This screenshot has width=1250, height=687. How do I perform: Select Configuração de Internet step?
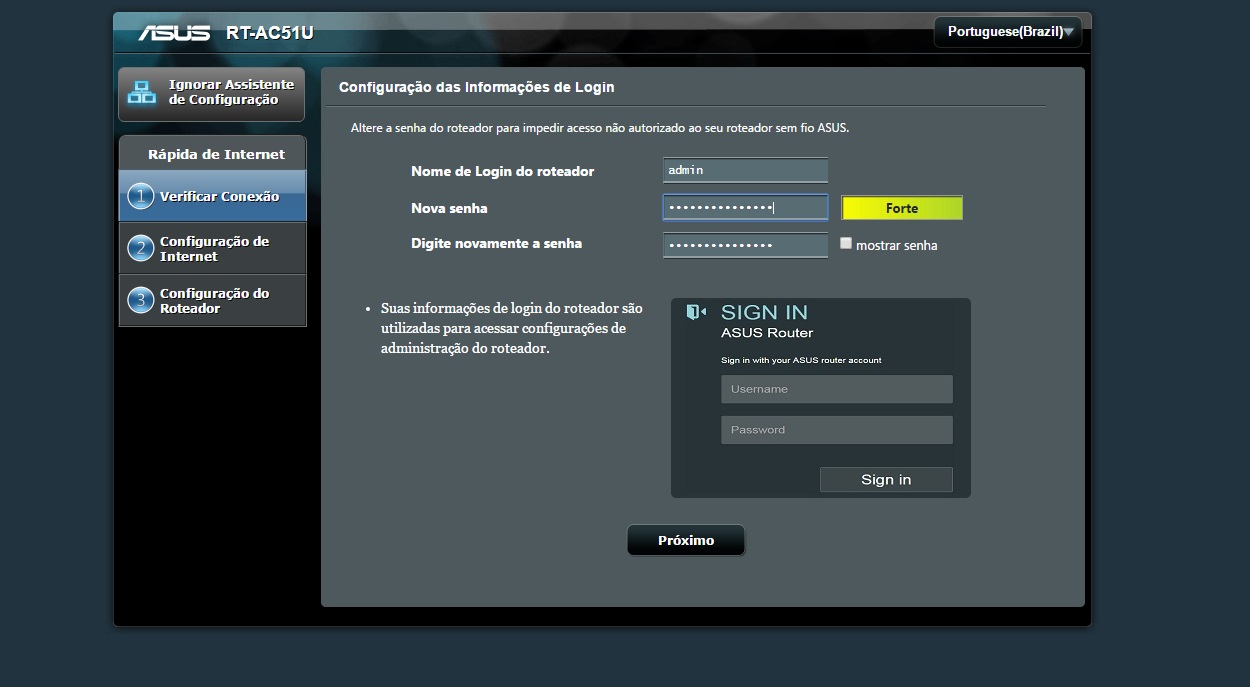(214, 248)
